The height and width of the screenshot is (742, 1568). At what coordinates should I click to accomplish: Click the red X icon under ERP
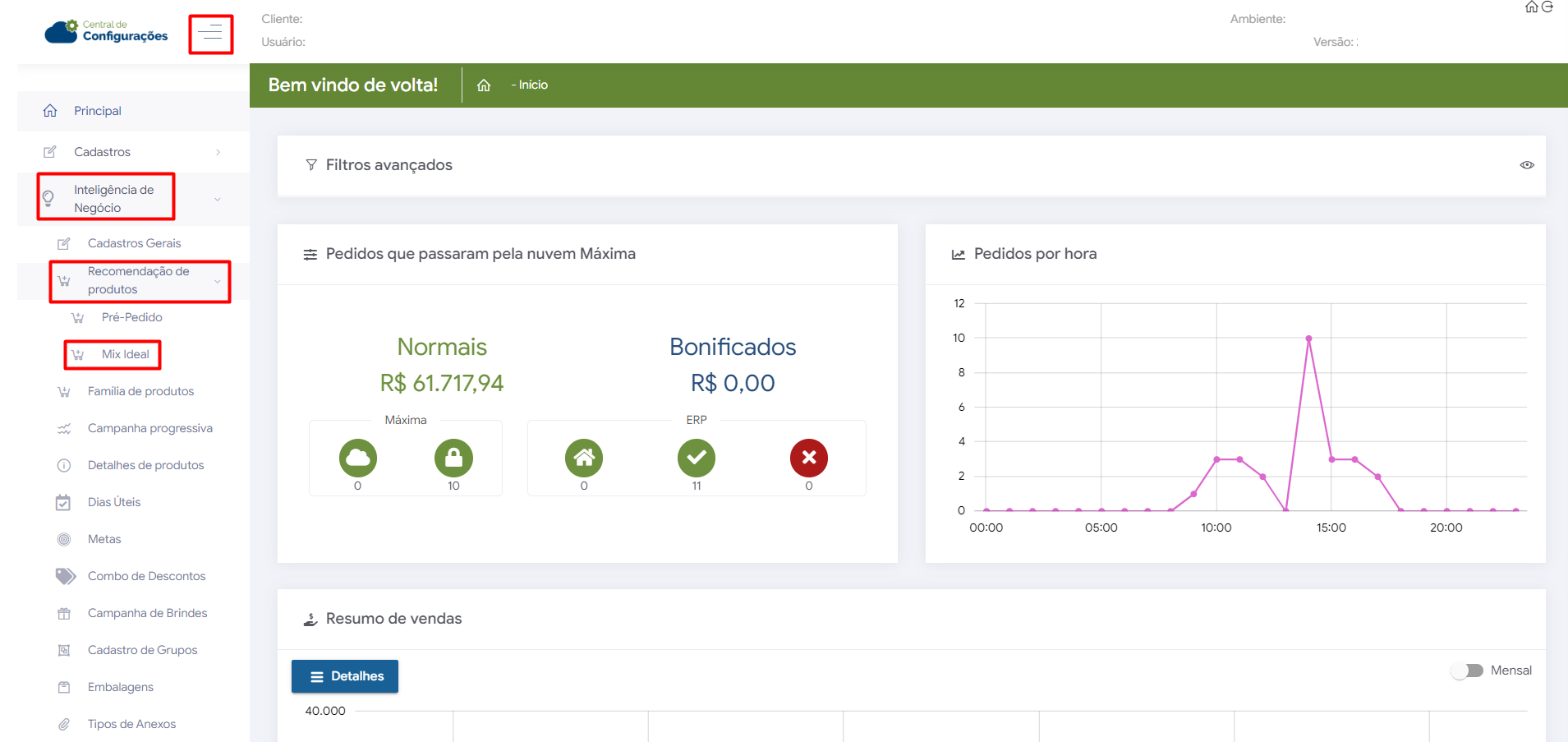808,458
